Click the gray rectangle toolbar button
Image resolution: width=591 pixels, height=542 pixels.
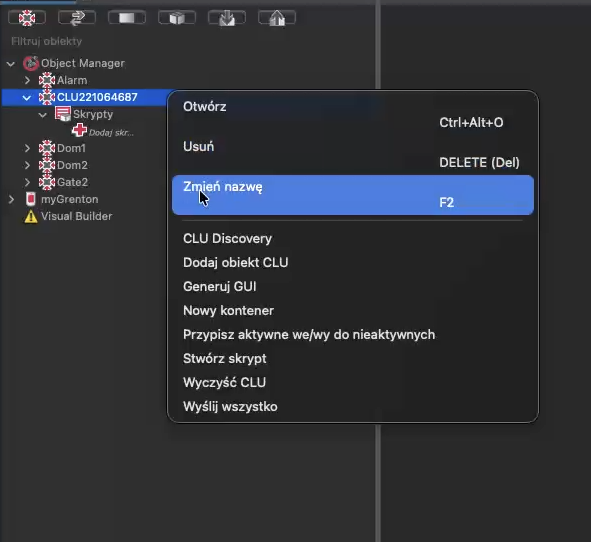[127, 18]
